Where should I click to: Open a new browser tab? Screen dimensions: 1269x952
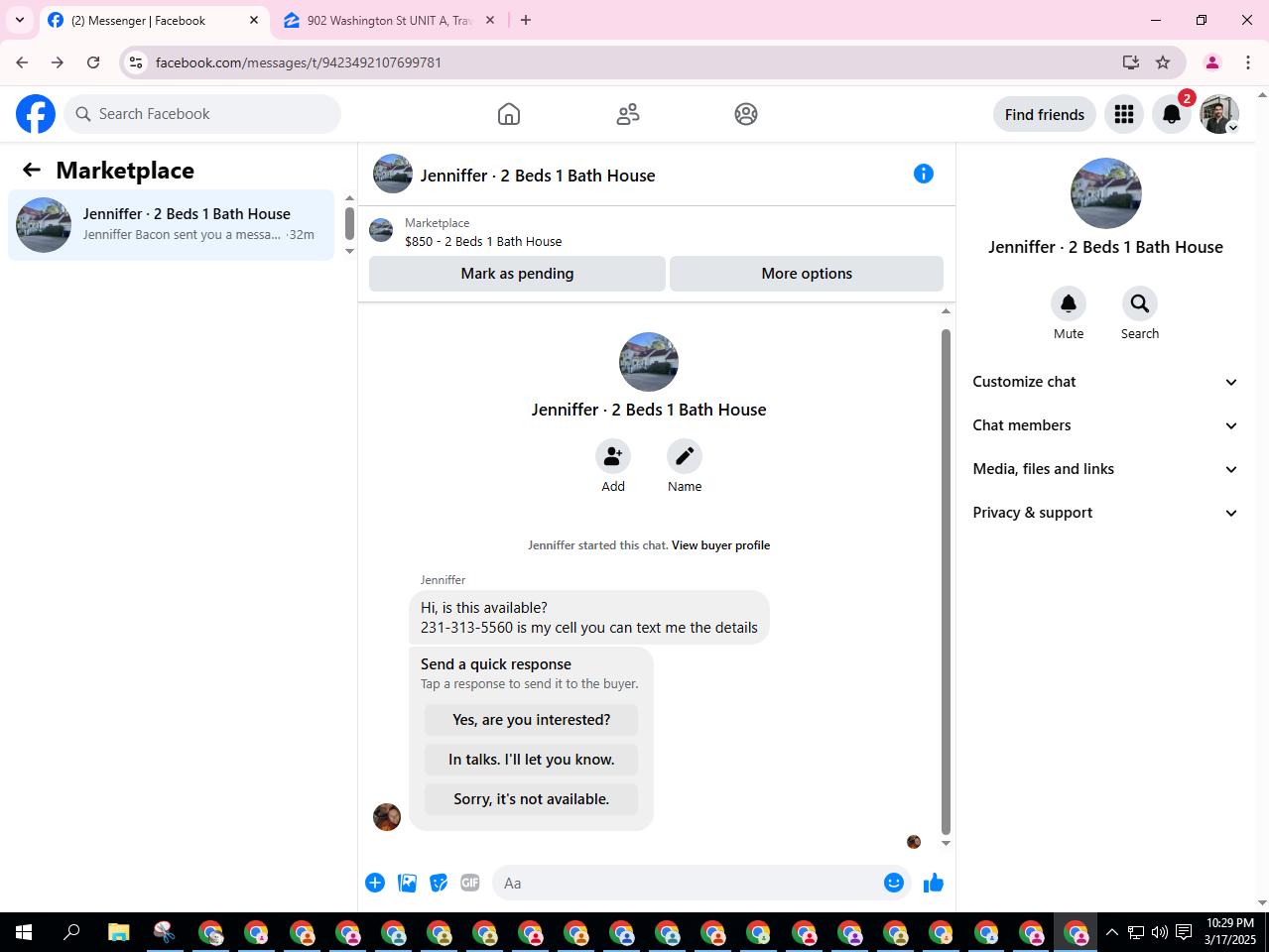tap(526, 20)
